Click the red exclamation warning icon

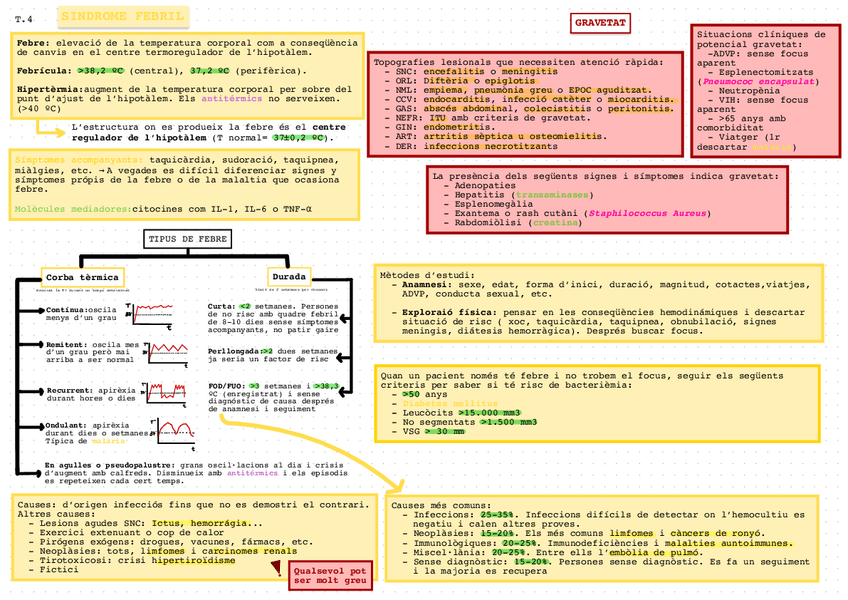pos(276,569)
